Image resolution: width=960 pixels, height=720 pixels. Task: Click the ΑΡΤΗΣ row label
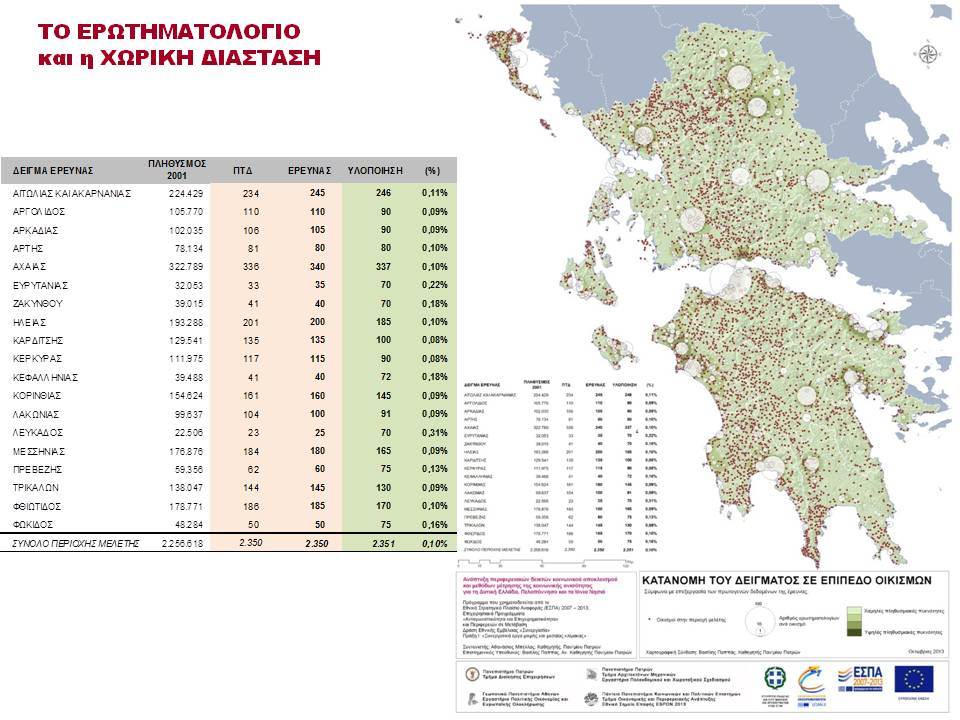28,249
